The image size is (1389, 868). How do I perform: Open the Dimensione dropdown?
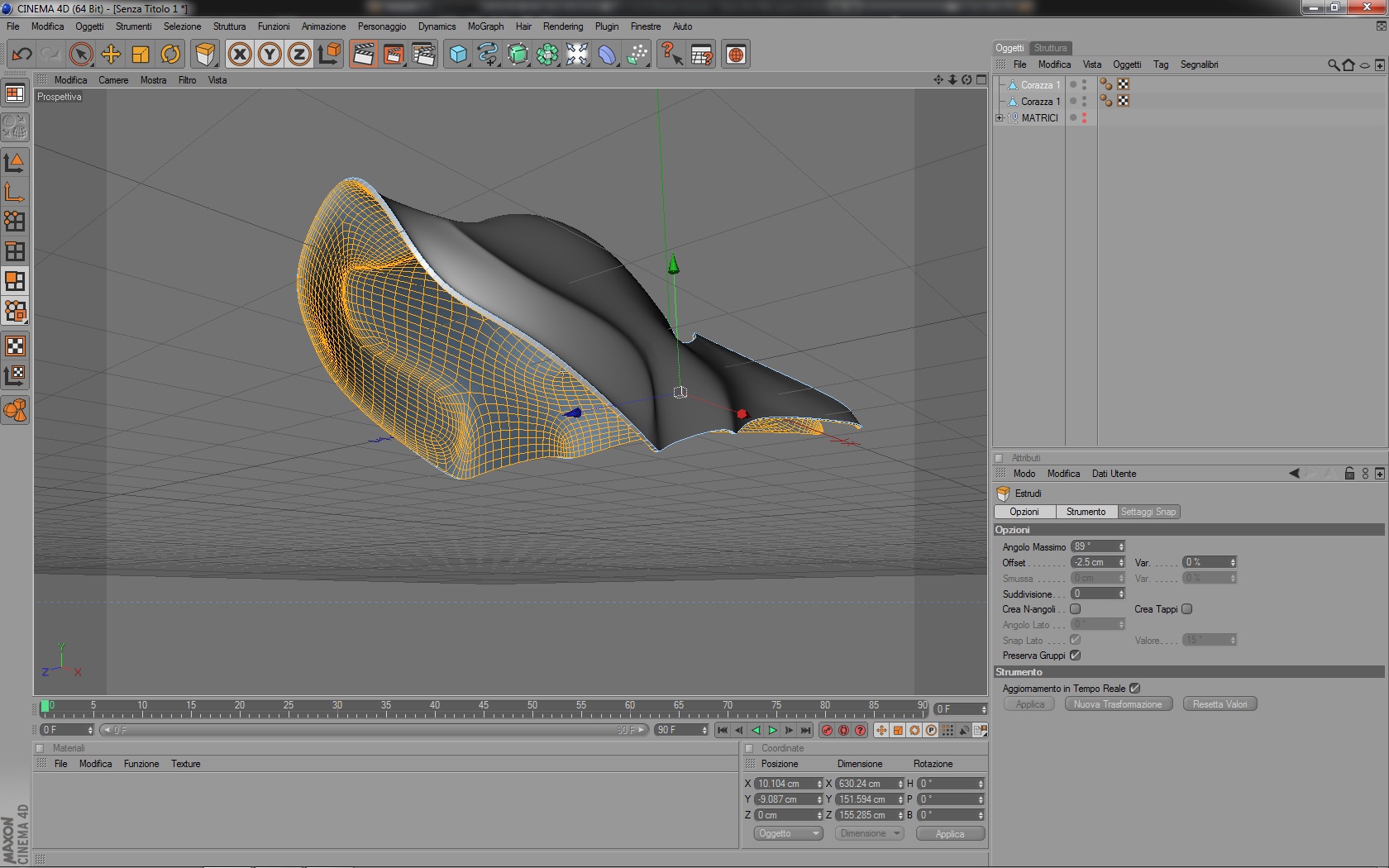[x=869, y=833]
